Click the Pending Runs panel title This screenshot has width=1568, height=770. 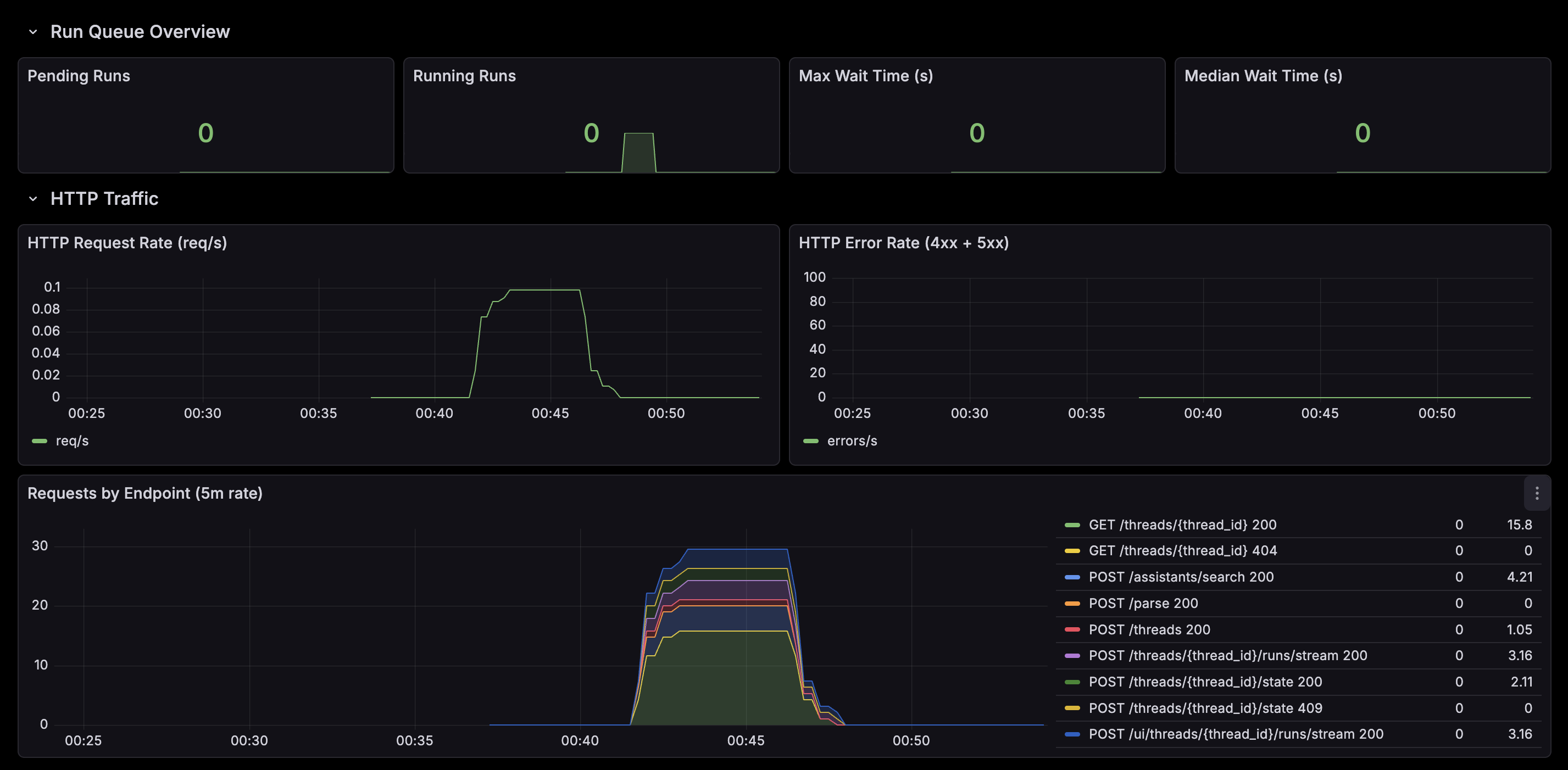tap(79, 76)
